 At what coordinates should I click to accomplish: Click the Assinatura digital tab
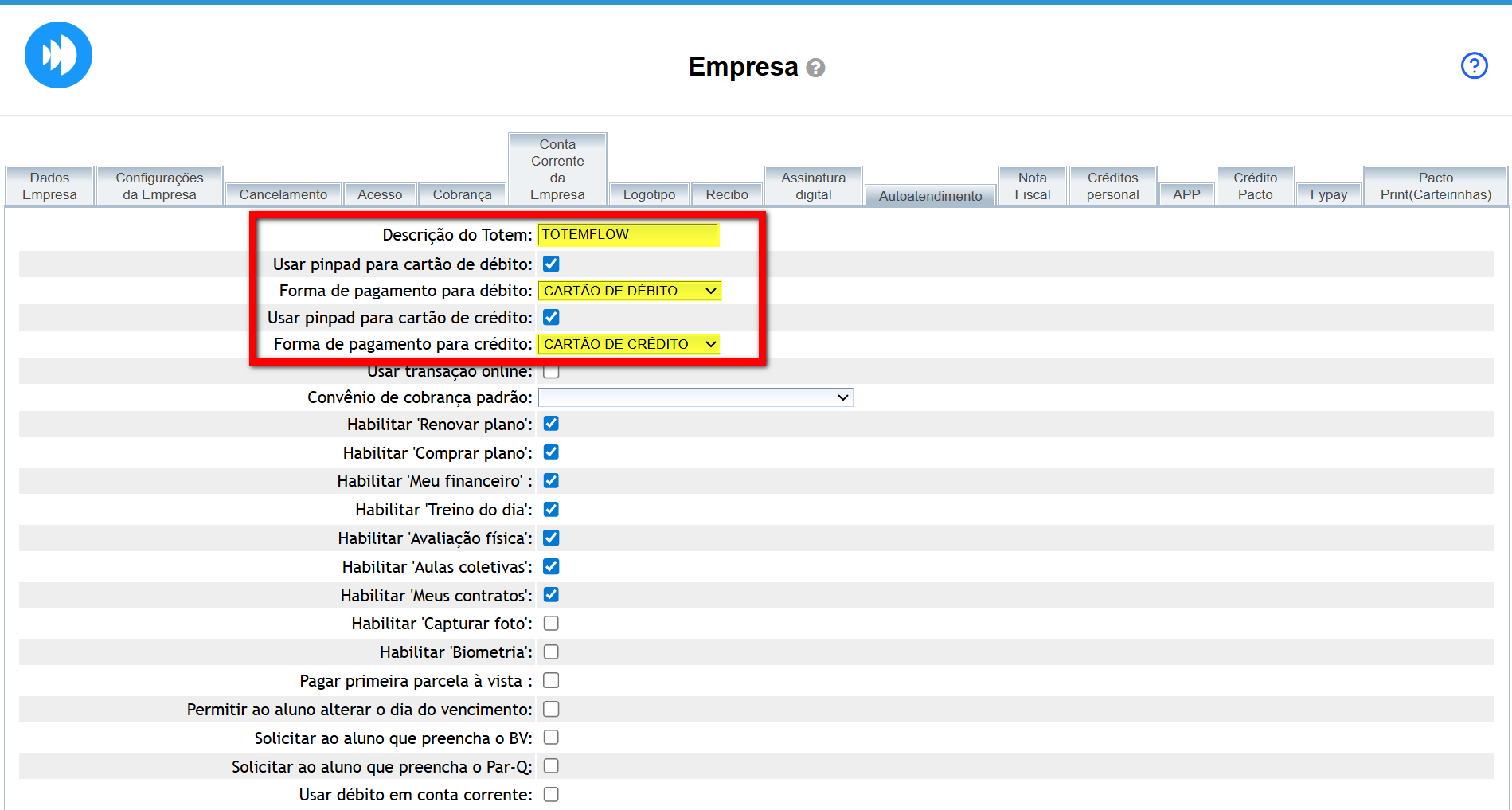813,186
